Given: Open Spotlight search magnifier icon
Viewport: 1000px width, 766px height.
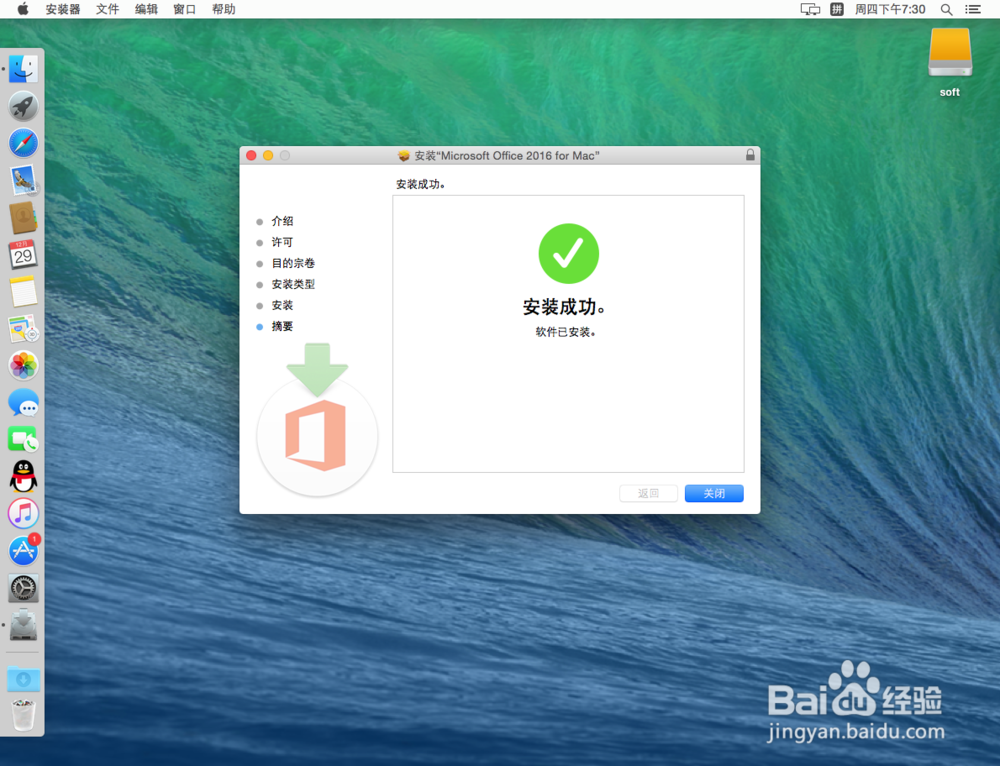Looking at the screenshot, I should coord(946,9).
